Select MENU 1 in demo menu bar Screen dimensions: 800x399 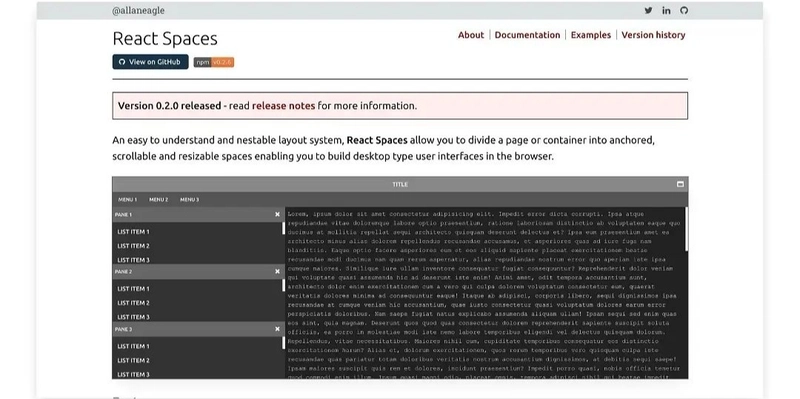click(128, 200)
